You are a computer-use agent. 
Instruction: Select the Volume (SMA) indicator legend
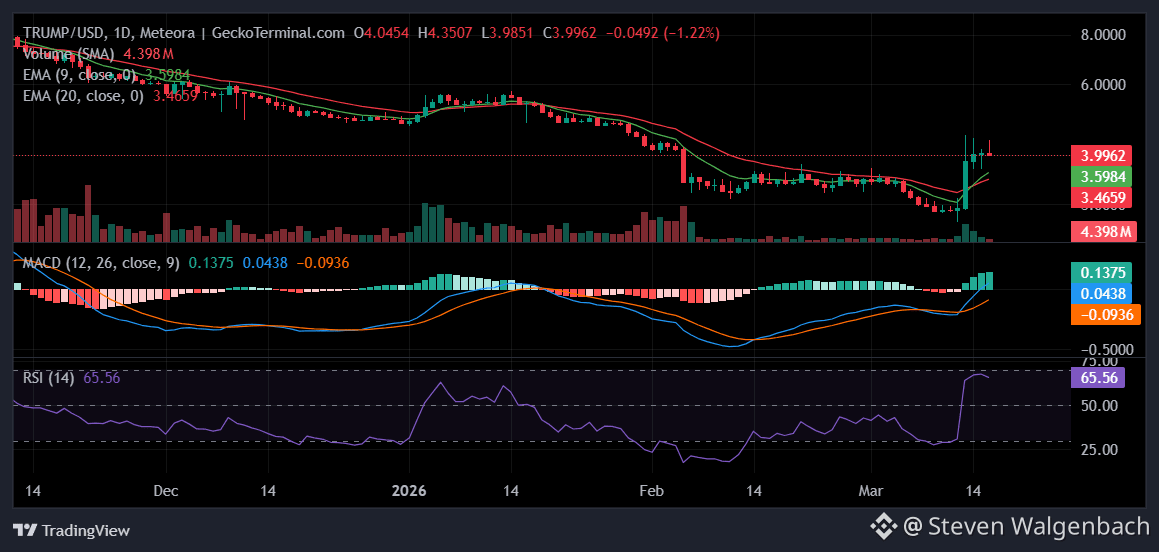[x=69, y=54]
